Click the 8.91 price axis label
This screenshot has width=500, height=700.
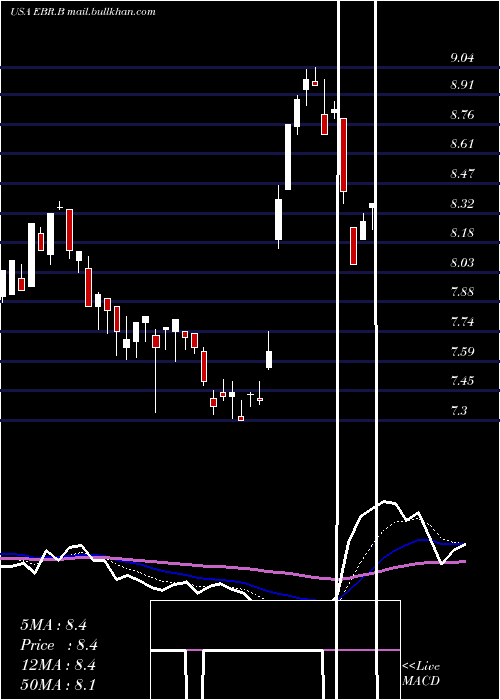pyautogui.click(x=462, y=85)
